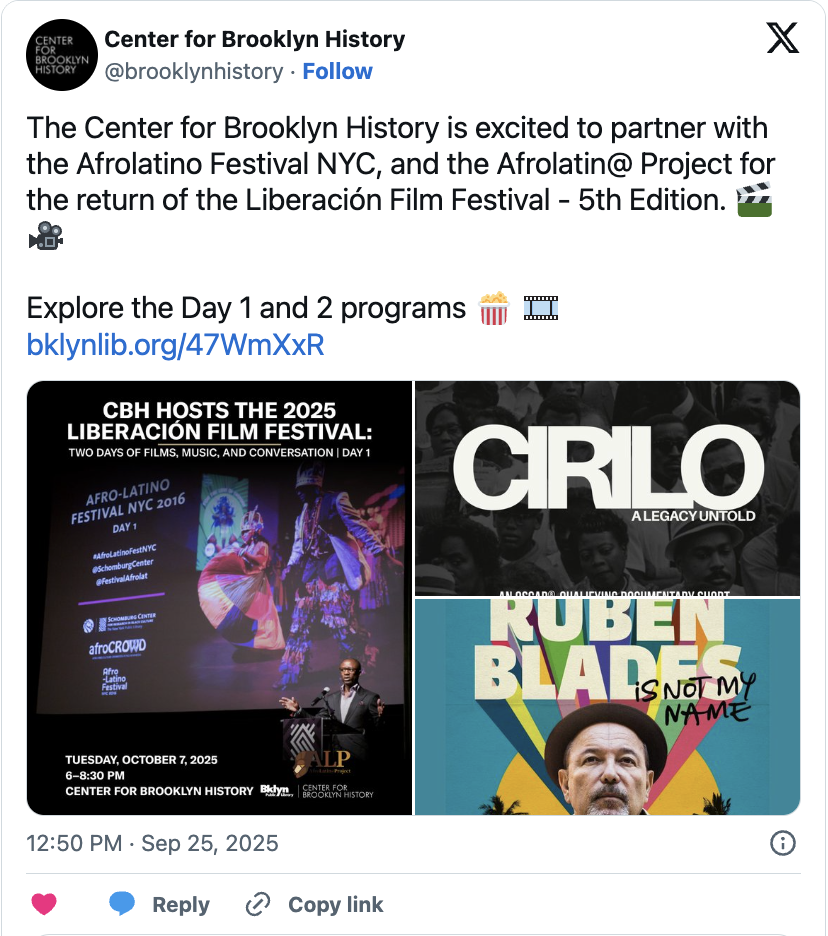Viewport: 828px width, 936px height.
Task: Click the Reply text label
Action: click(181, 905)
